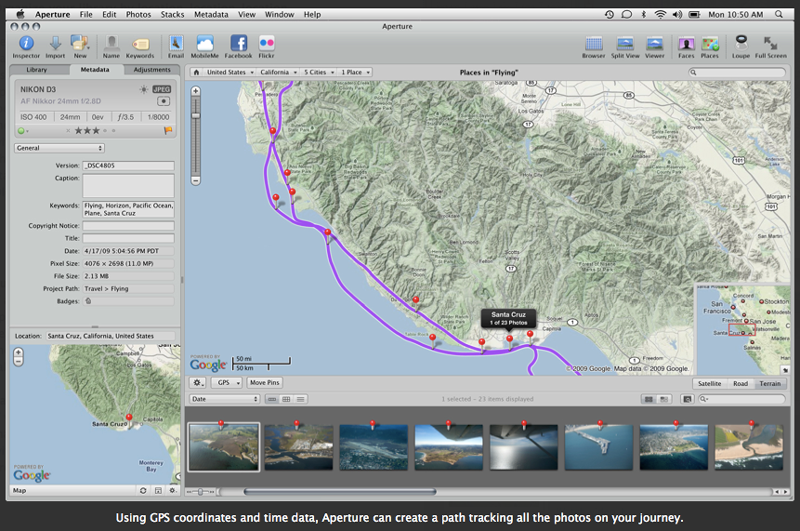The height and width of the screenshot is (531, 800).
Task: Adjust the thumbnail size slider
Action: click(201, 492)
